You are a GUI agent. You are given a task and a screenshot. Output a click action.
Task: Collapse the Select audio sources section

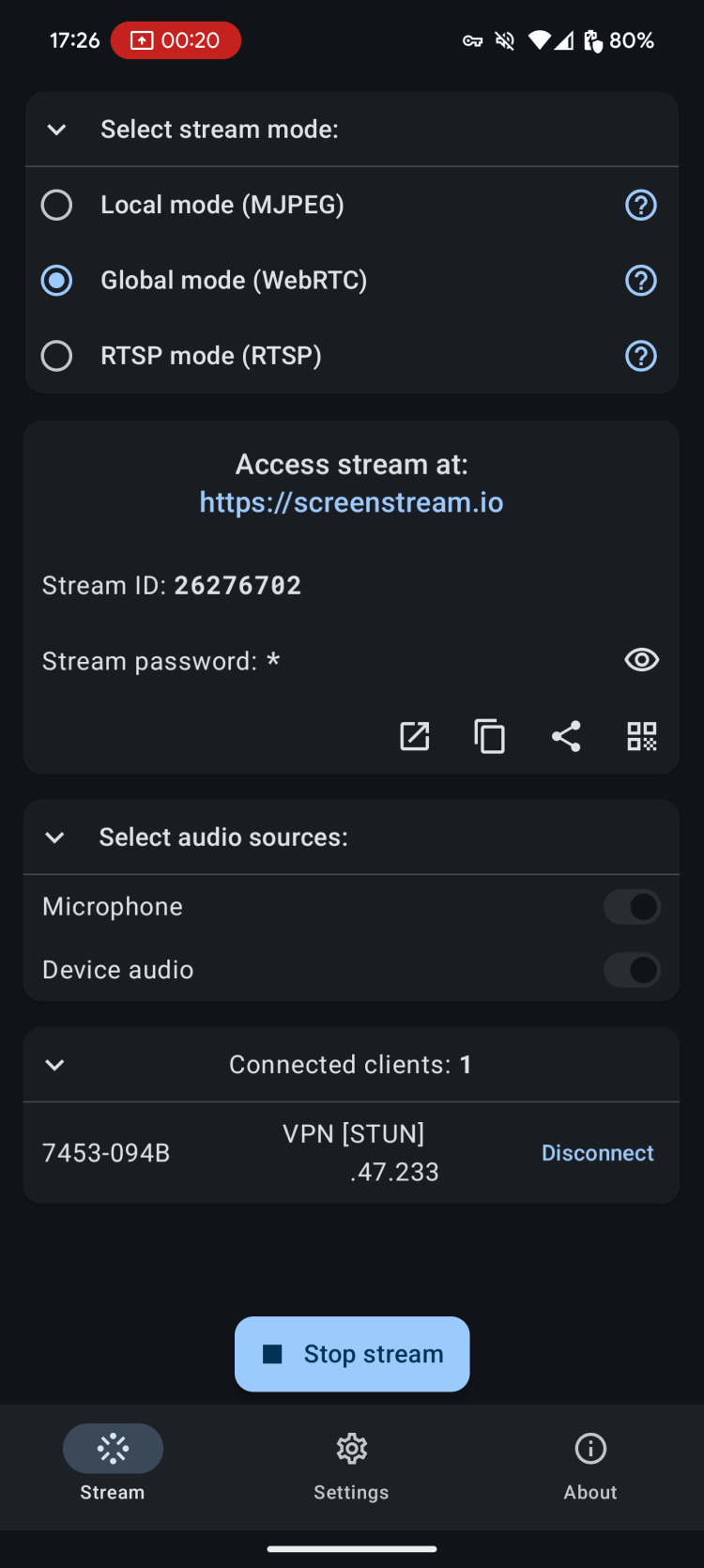pyautogui.click(x=55, y=838)
